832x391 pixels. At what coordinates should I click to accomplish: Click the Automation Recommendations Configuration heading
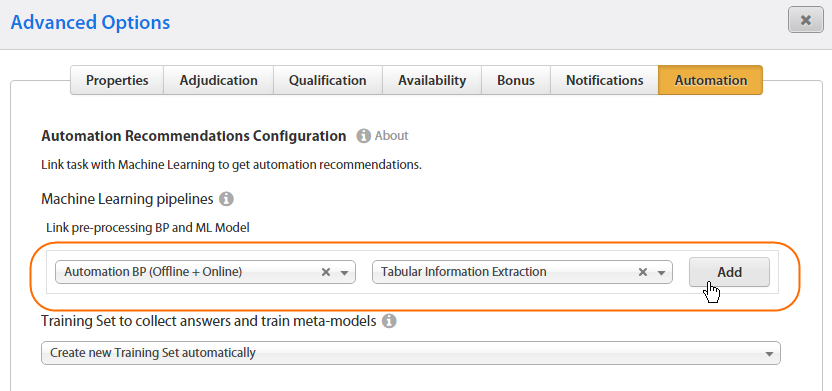click(x=194, y=136)
